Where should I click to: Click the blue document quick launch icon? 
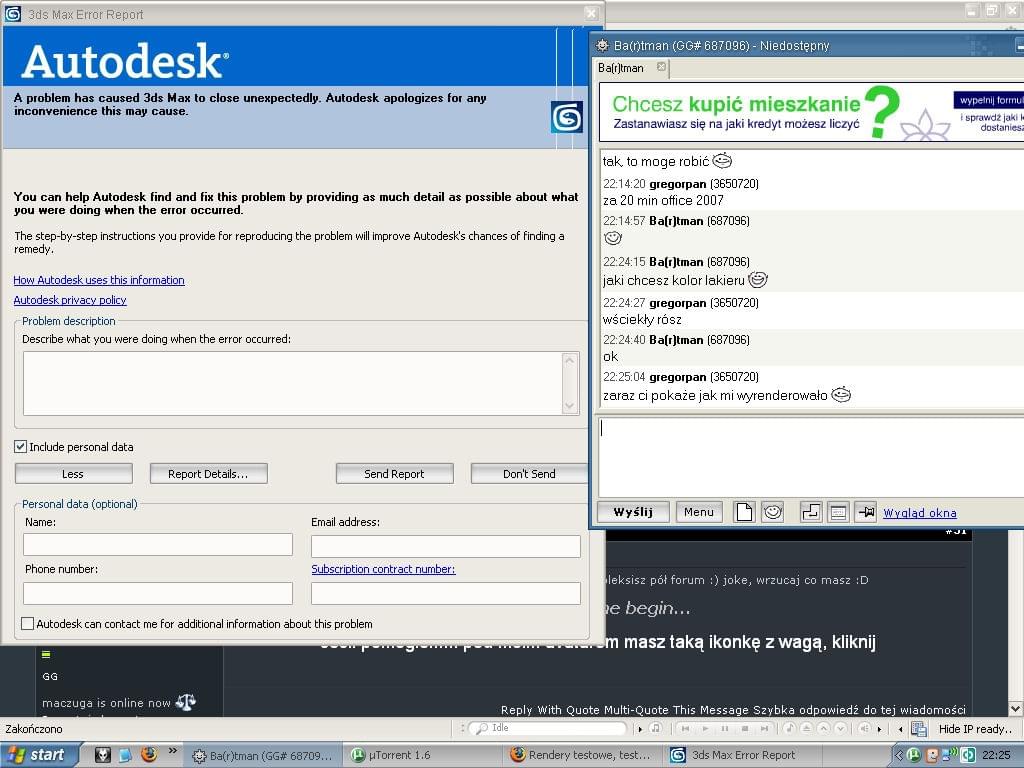pyautogui.click(x=125, y=755)
